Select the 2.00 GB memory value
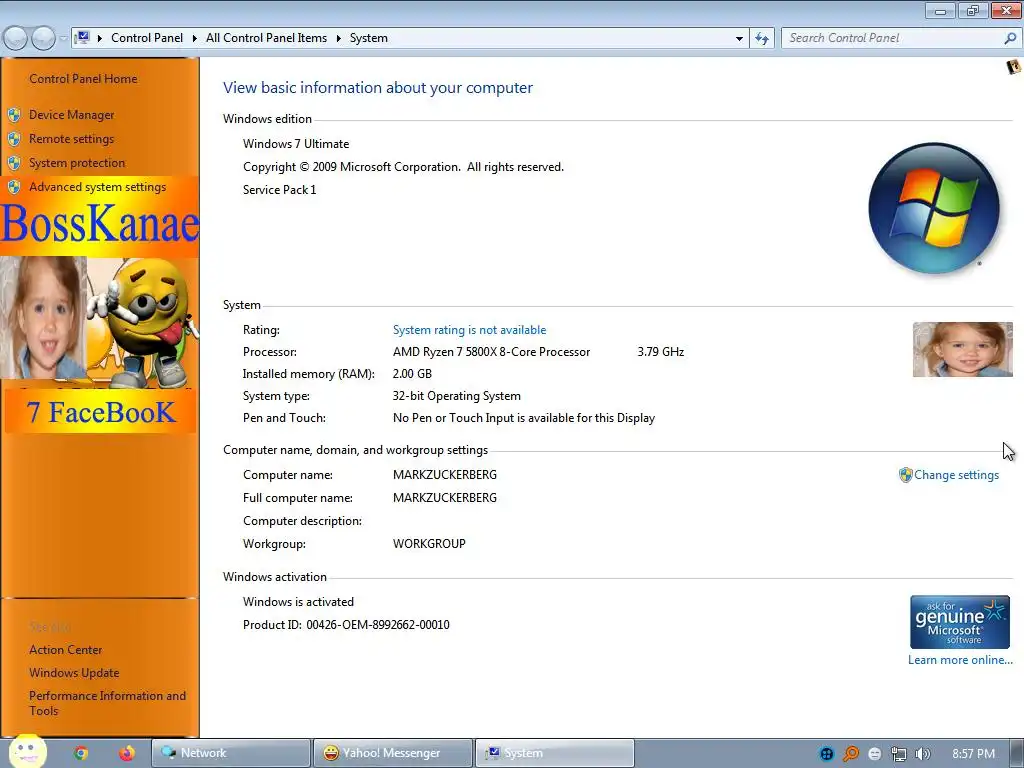Screen dimensions: 1024x768 [412, 374]
